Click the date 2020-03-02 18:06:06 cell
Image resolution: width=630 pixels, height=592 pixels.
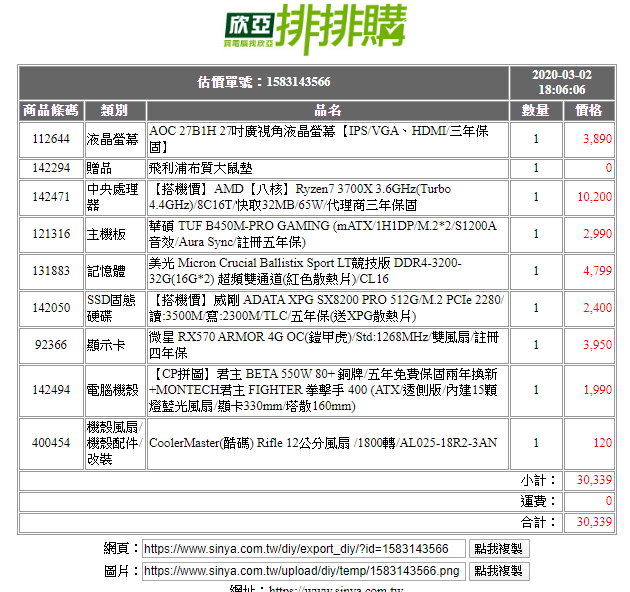tap(562, 82)
